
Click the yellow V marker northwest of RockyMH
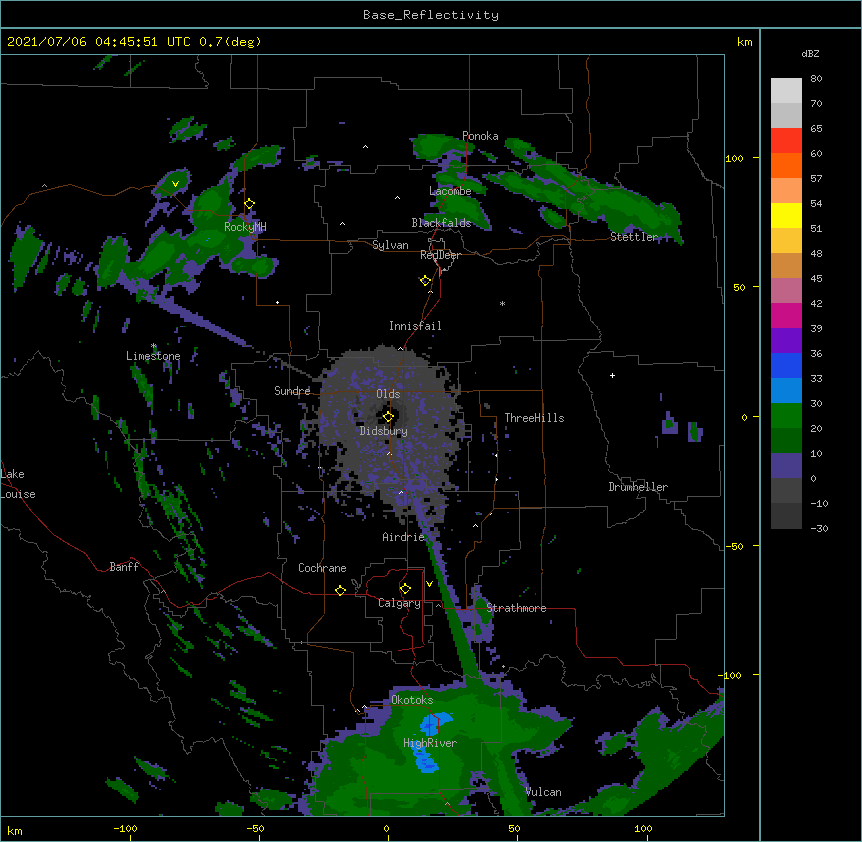click(x=175, y=184)
